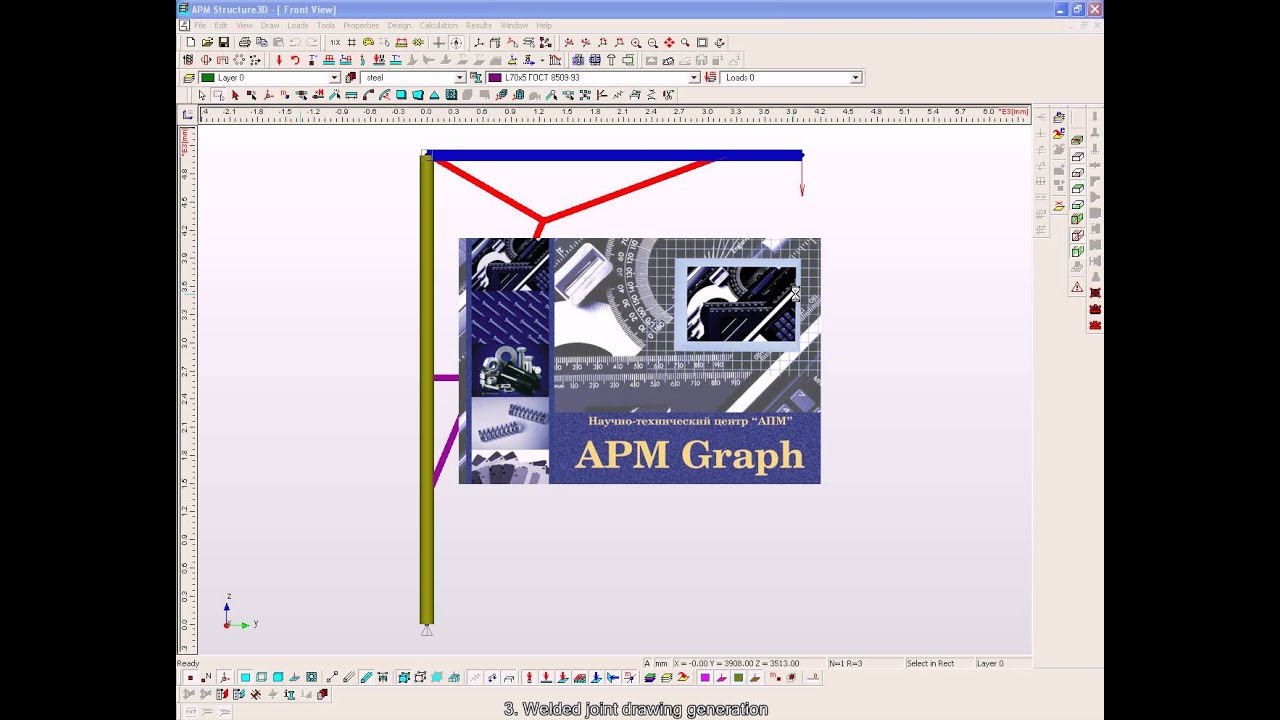
Task: Click the vertical red force arrow icon at bottom
Action: 528,677
